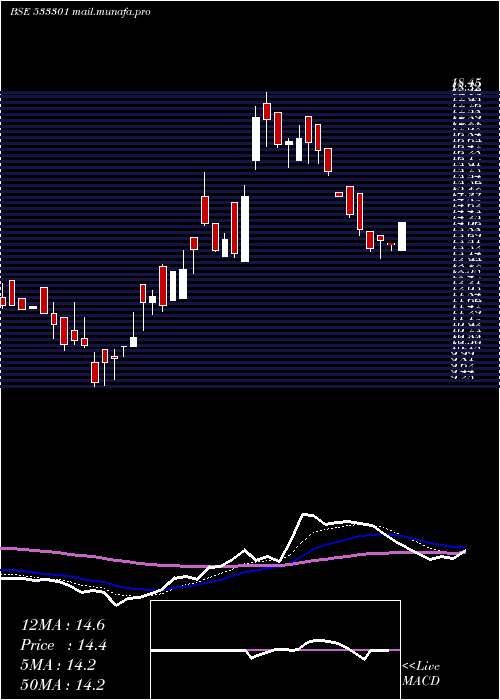Click the "5MA : 14.2" reading
Screen dimensions: 500x700
tap(58, 665)
